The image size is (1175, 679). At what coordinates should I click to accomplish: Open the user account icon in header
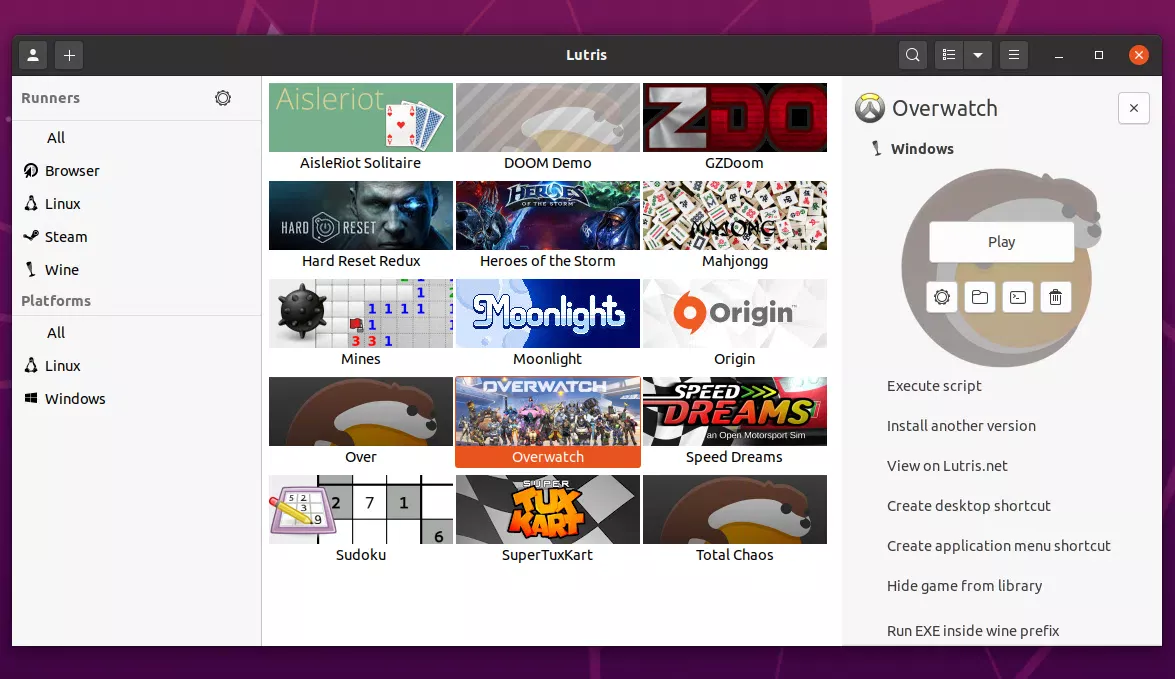(x=33, y=55)
